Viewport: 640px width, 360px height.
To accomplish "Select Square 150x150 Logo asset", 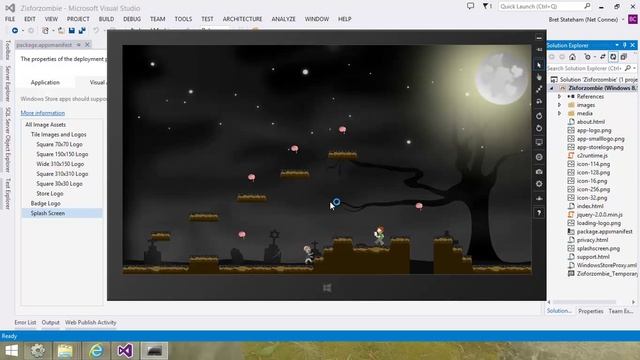I will [x=62, y=154].
